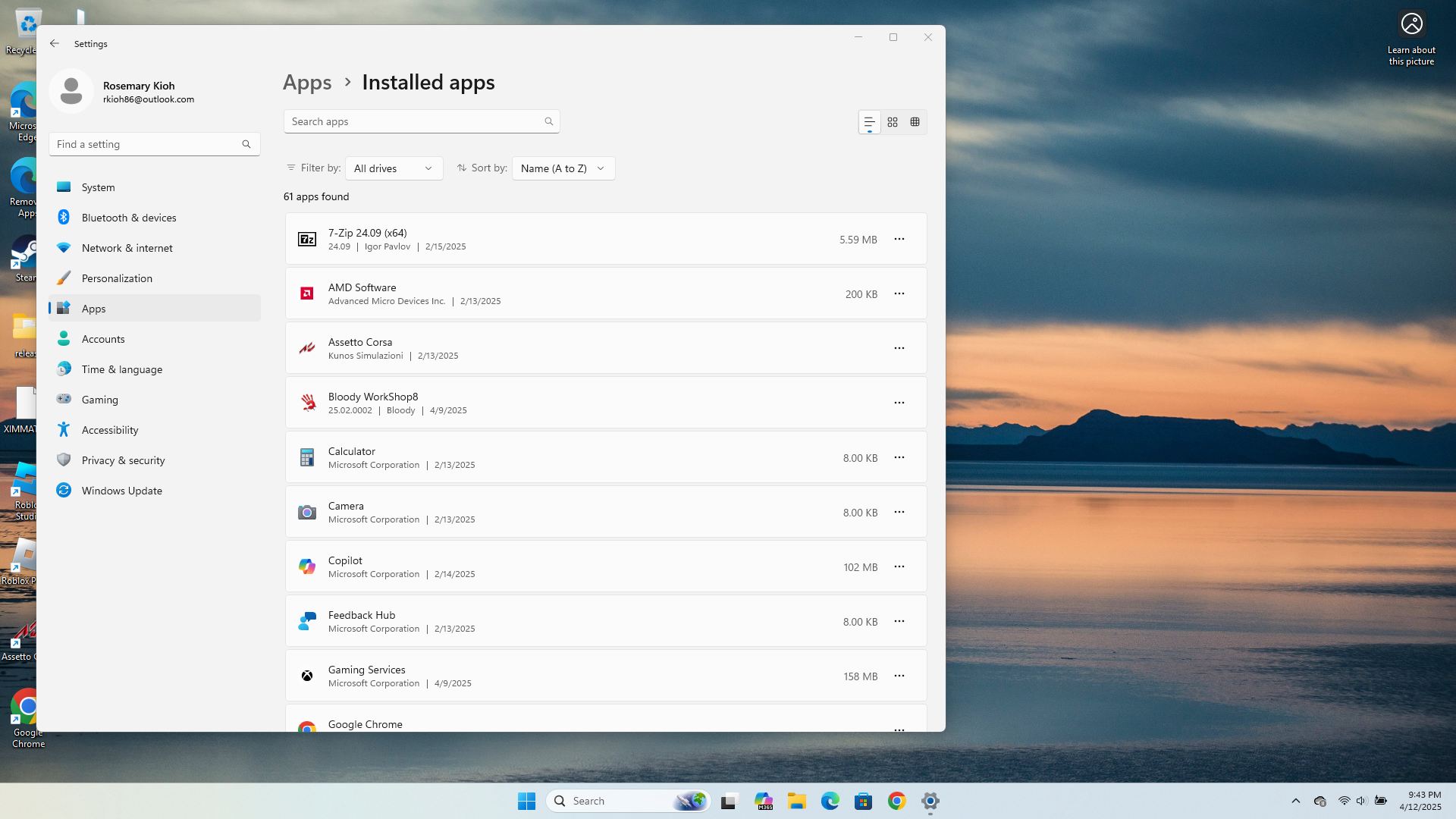Viewport: 1456px width, 819px height.
Task: Open options menu for Camera
Action: 899,512
